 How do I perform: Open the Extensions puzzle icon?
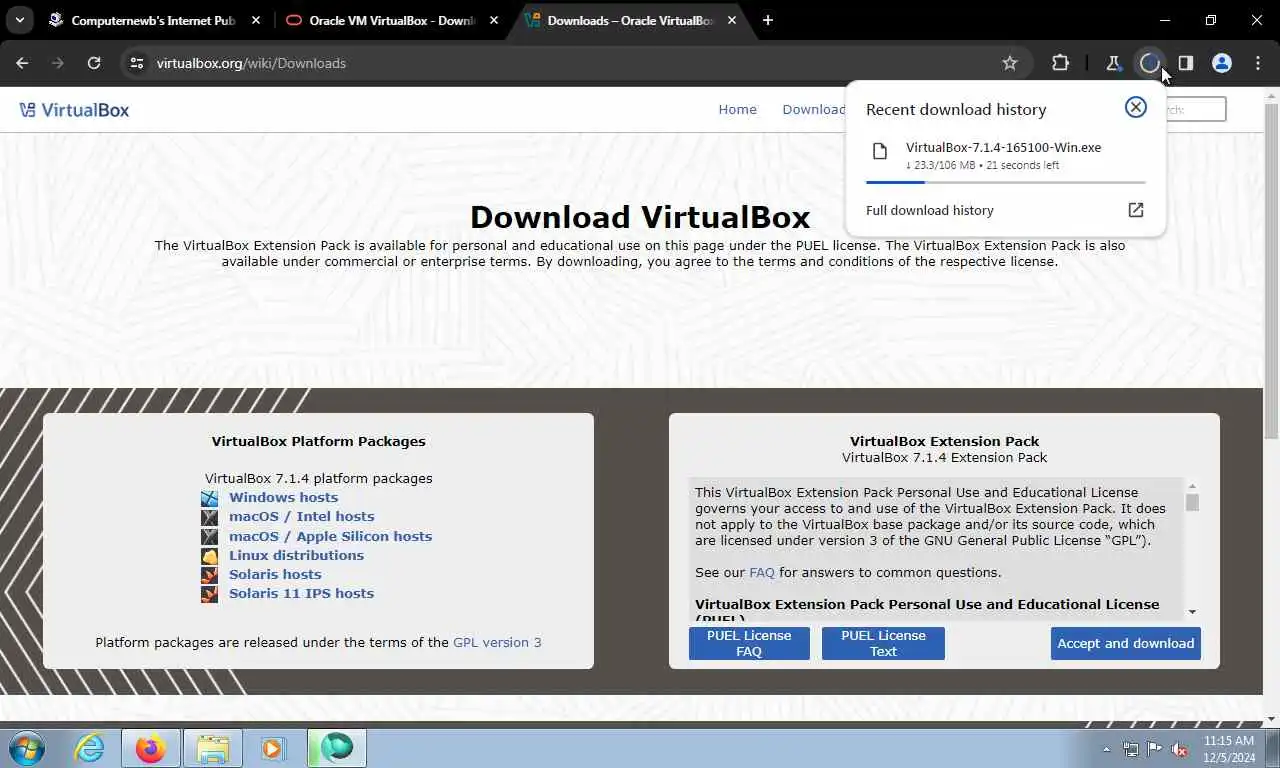tap(1060, 63)
